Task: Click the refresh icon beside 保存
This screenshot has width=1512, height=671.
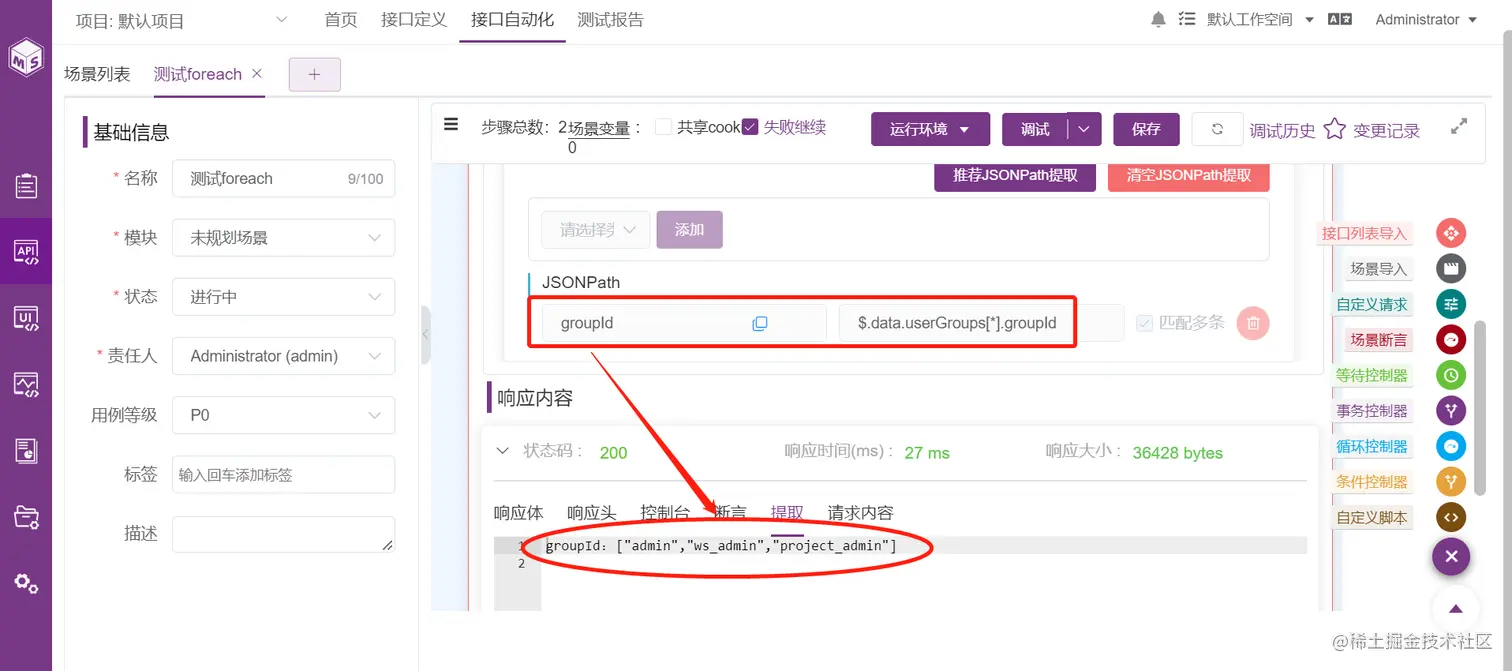Action: (1217, 129)
